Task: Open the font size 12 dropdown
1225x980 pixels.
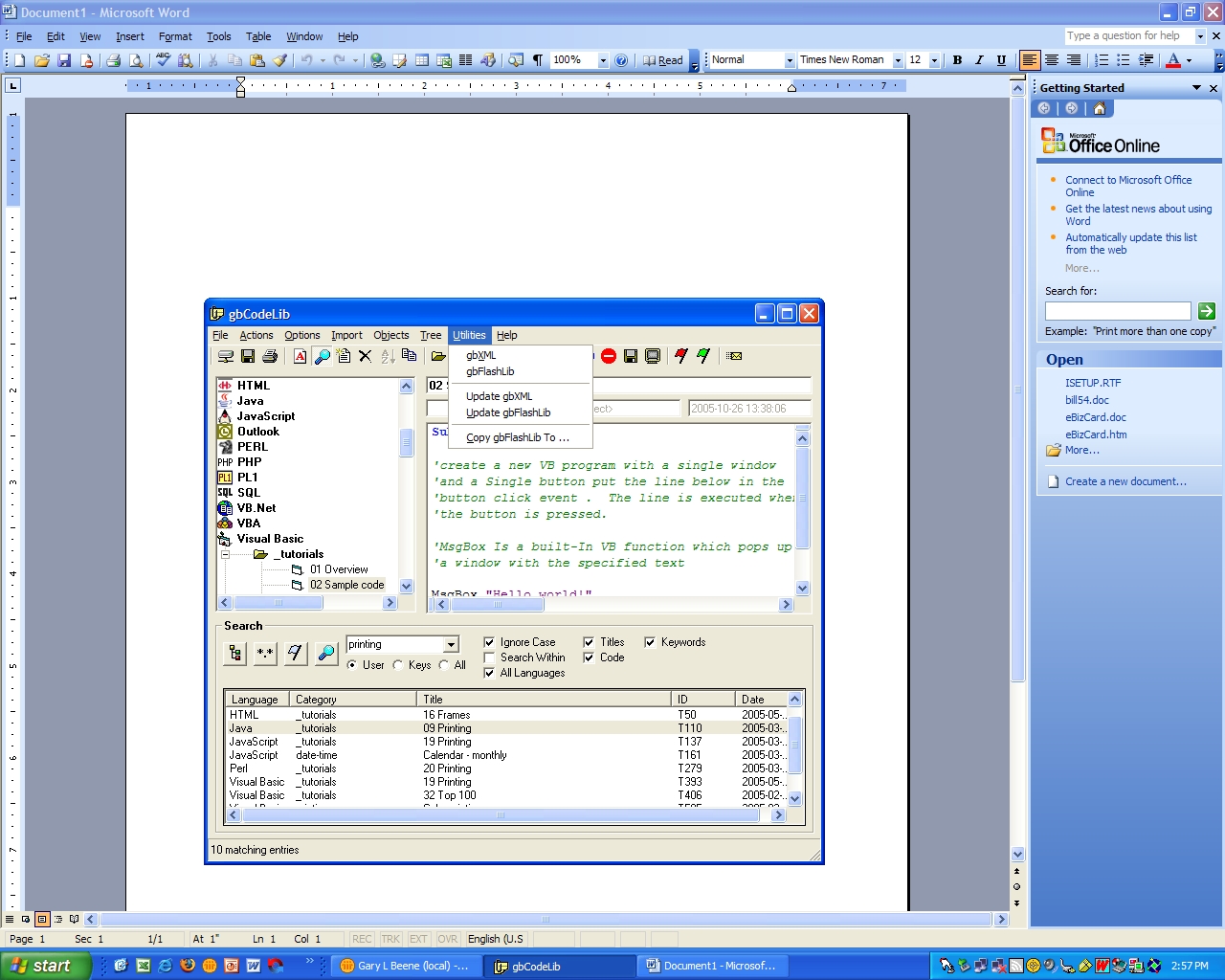Action: pyautogui.click(x=934, y=60)
